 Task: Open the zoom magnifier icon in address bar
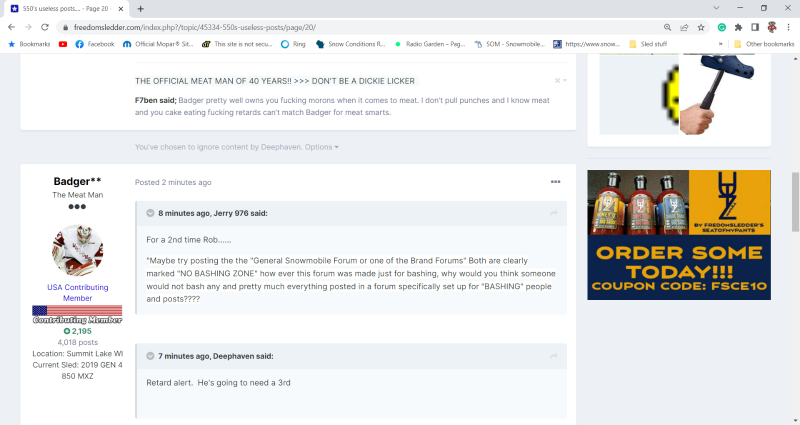(x=667, y=27)
